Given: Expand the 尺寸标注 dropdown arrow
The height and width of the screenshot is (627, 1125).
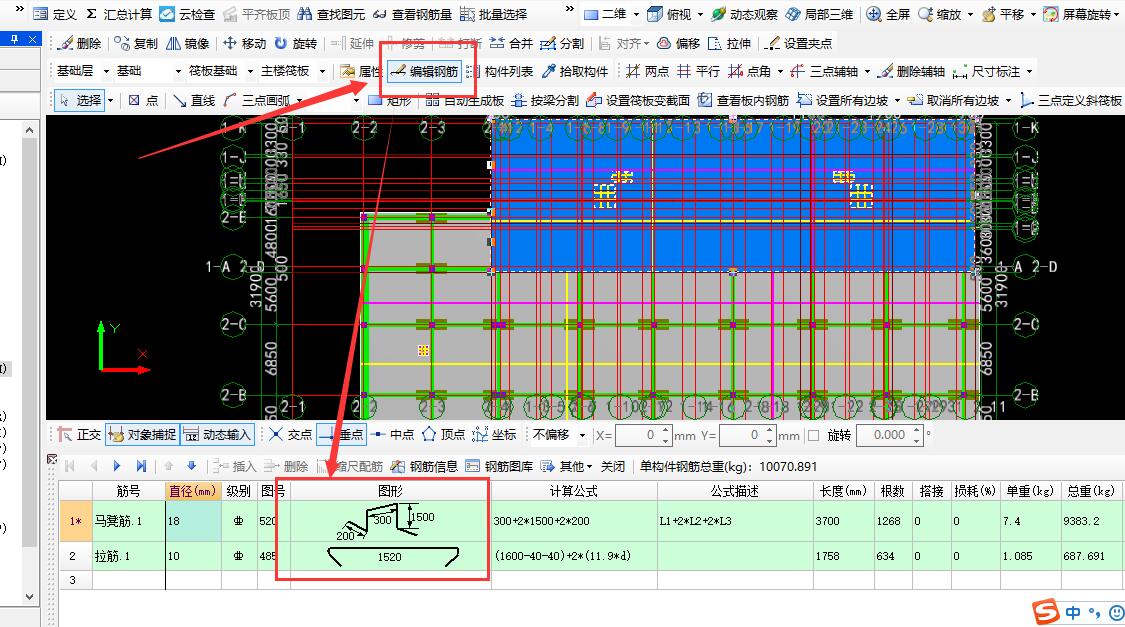Looking at the screenshot, I should (x=1030, y=71).
